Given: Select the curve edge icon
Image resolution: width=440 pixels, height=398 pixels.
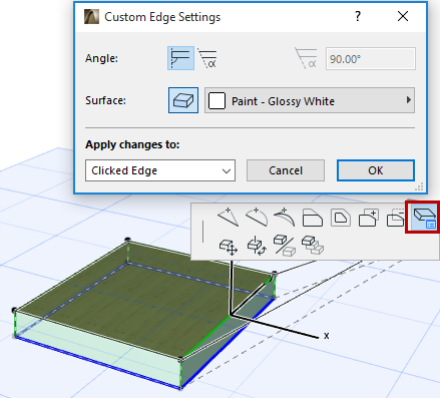Looking at the screenshot, I should [x=256, y=217].
